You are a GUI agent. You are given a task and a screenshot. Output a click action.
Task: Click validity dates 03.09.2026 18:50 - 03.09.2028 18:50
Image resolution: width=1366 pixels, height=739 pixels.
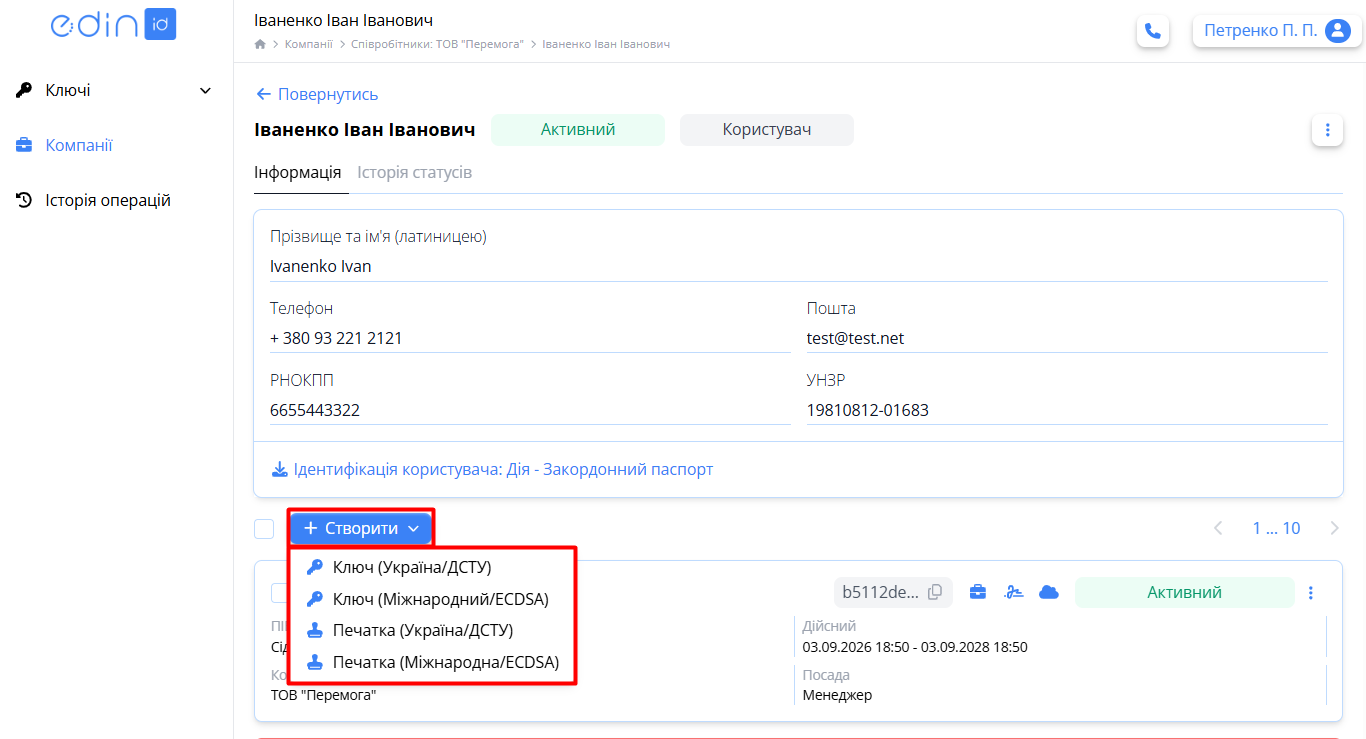915,647
